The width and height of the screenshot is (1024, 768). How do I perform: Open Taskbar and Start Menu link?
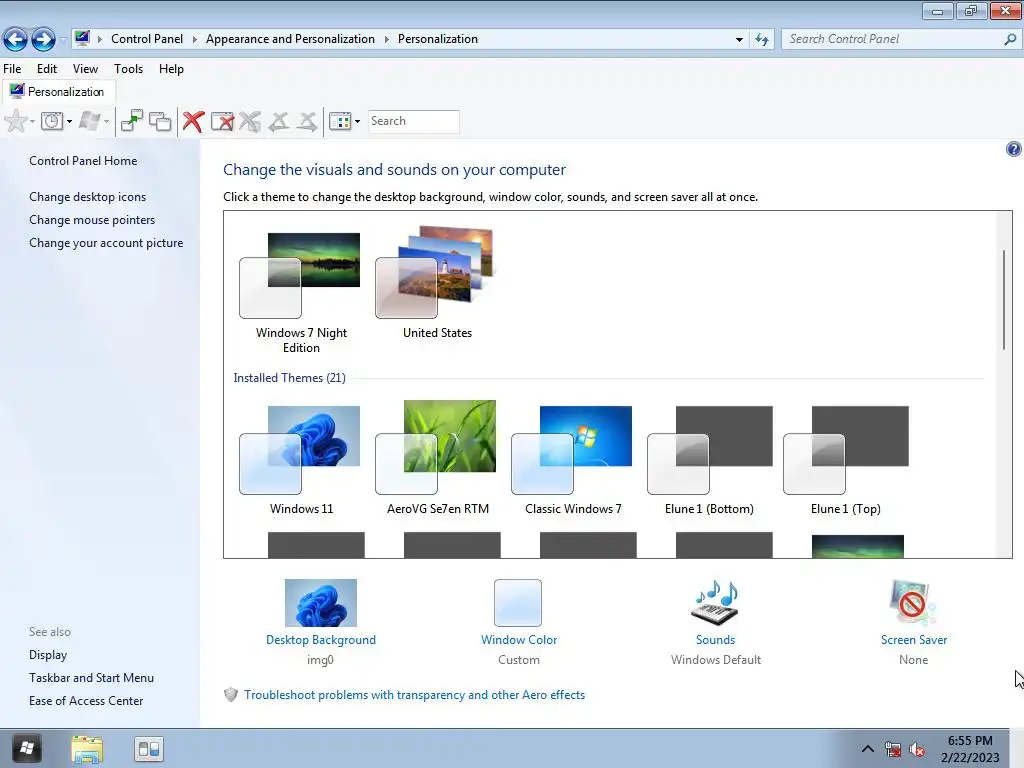(x=91, y=677)
